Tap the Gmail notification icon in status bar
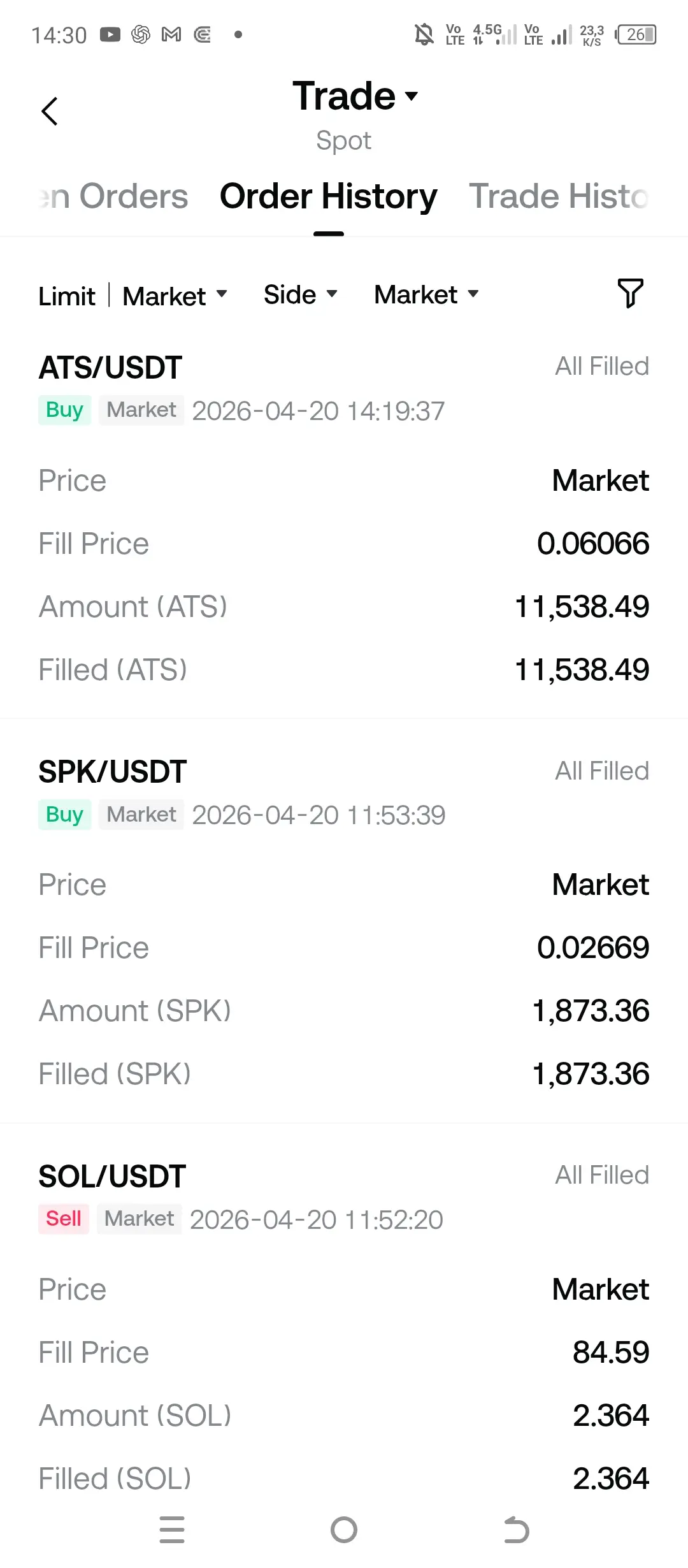The width and height of the screenshot is (688, 1568). point(171,35)
